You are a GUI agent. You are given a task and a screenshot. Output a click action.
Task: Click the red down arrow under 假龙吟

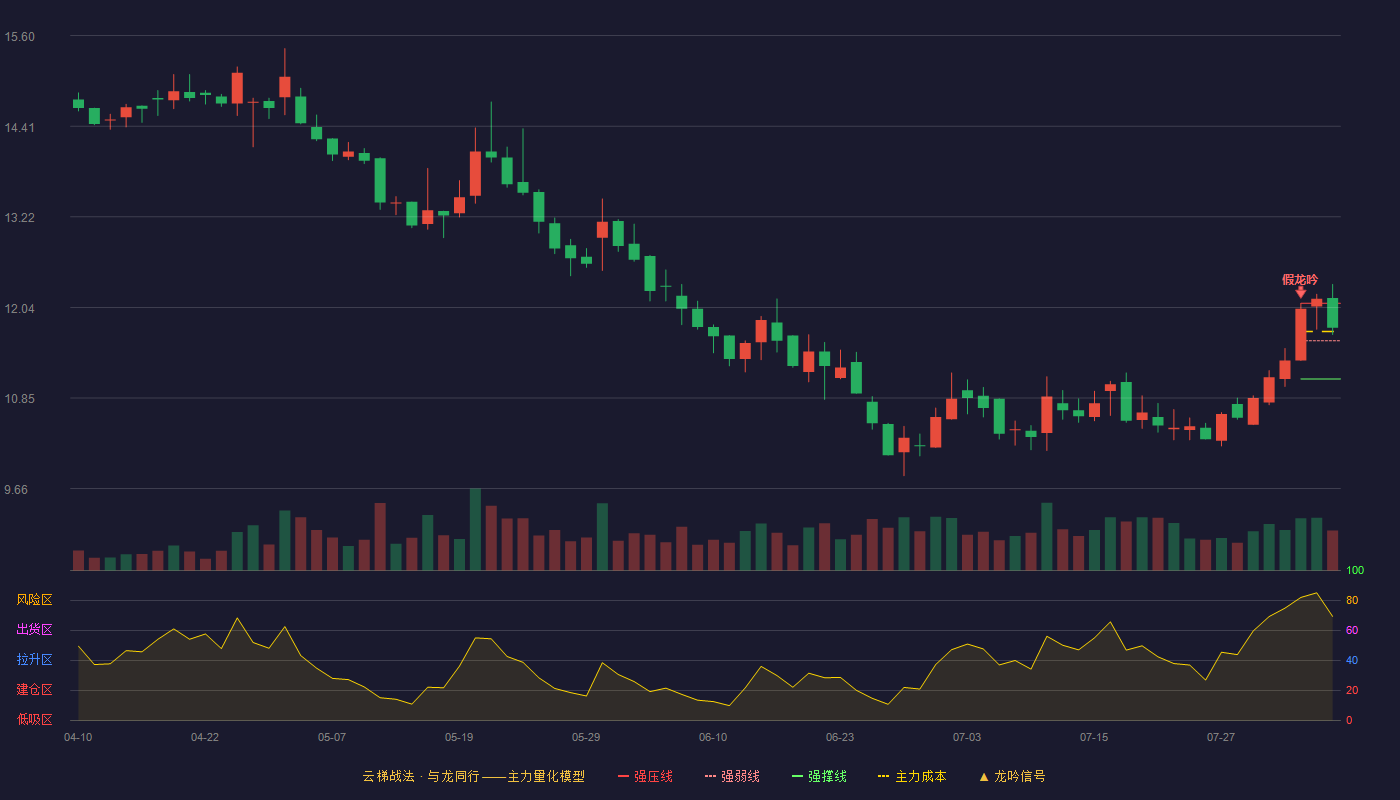[1301, 292]
